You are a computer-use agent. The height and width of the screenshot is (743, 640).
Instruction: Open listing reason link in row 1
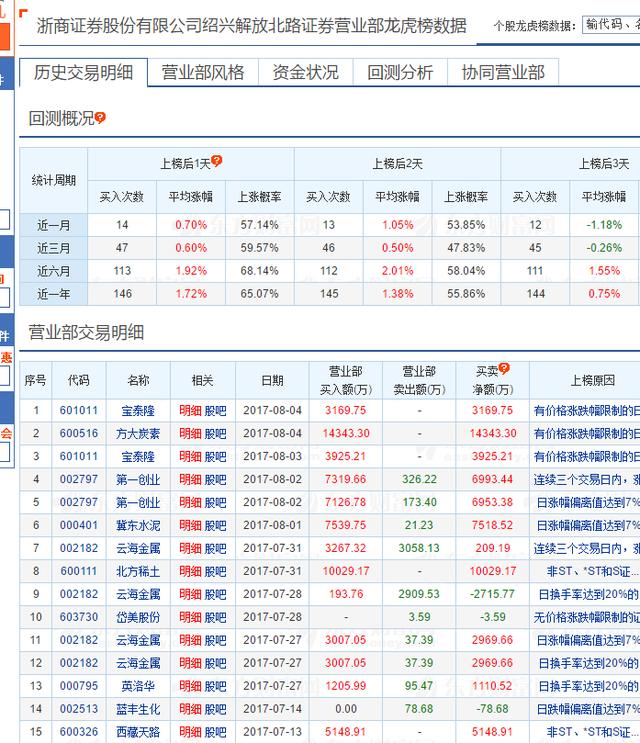(586, 410)
